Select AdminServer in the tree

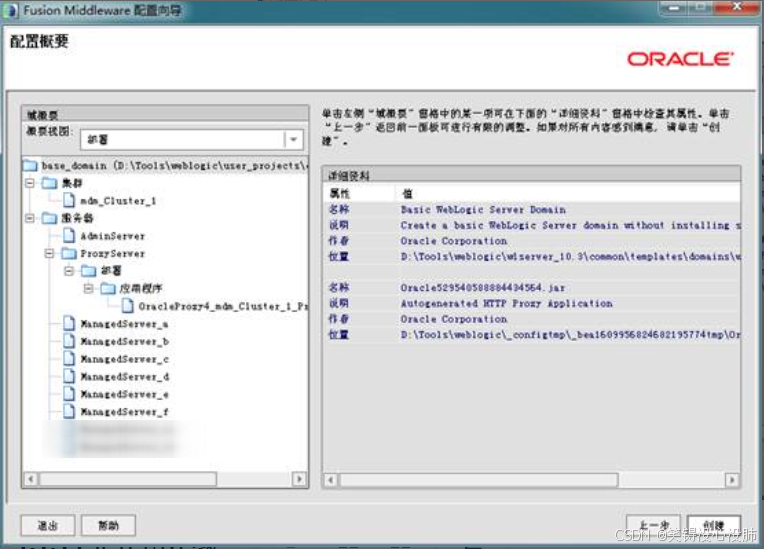pyautogui.click(x=113, y=236)
